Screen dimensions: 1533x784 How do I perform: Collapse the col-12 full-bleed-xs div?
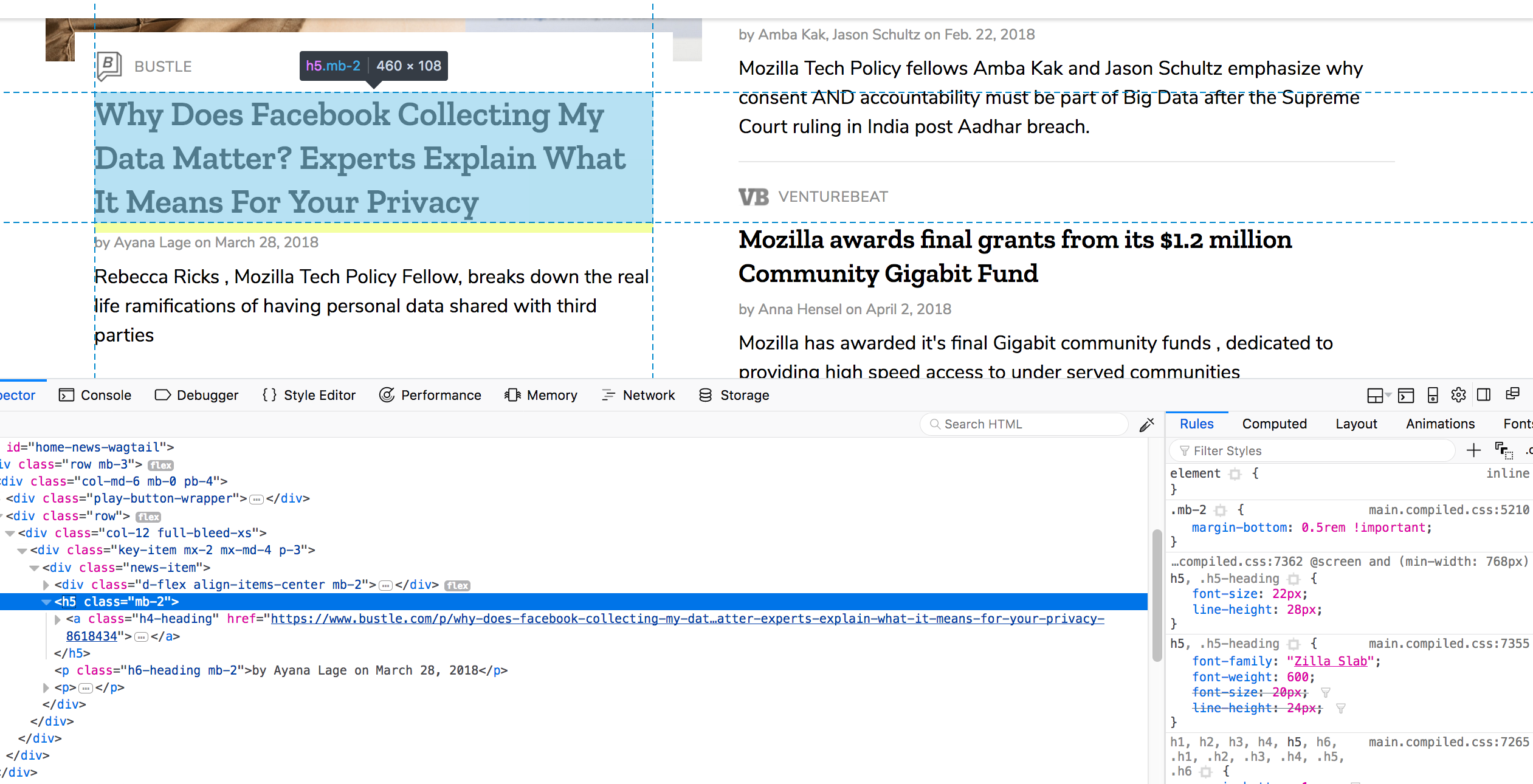(x=10, y=534)
